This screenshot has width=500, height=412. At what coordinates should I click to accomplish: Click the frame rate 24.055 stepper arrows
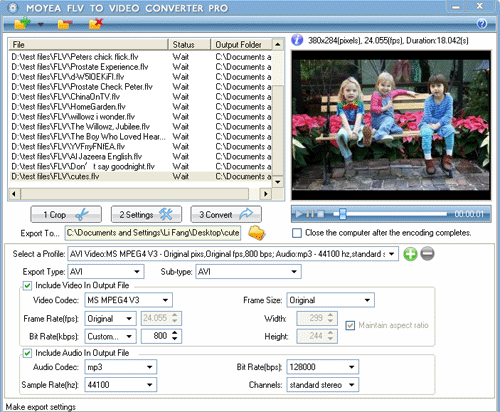(x=175, y=318)
